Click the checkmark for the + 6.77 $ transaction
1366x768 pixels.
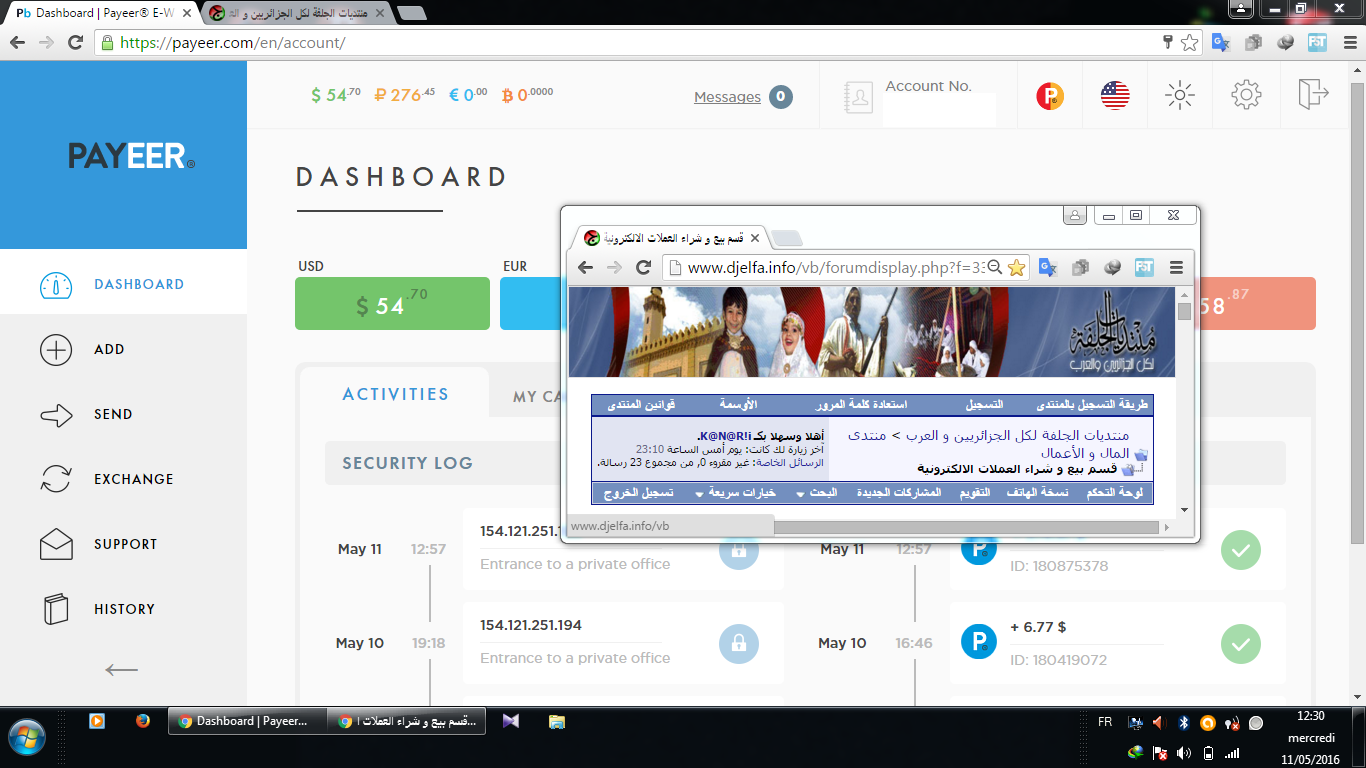pyautogui.click(x=1241, y=644)
